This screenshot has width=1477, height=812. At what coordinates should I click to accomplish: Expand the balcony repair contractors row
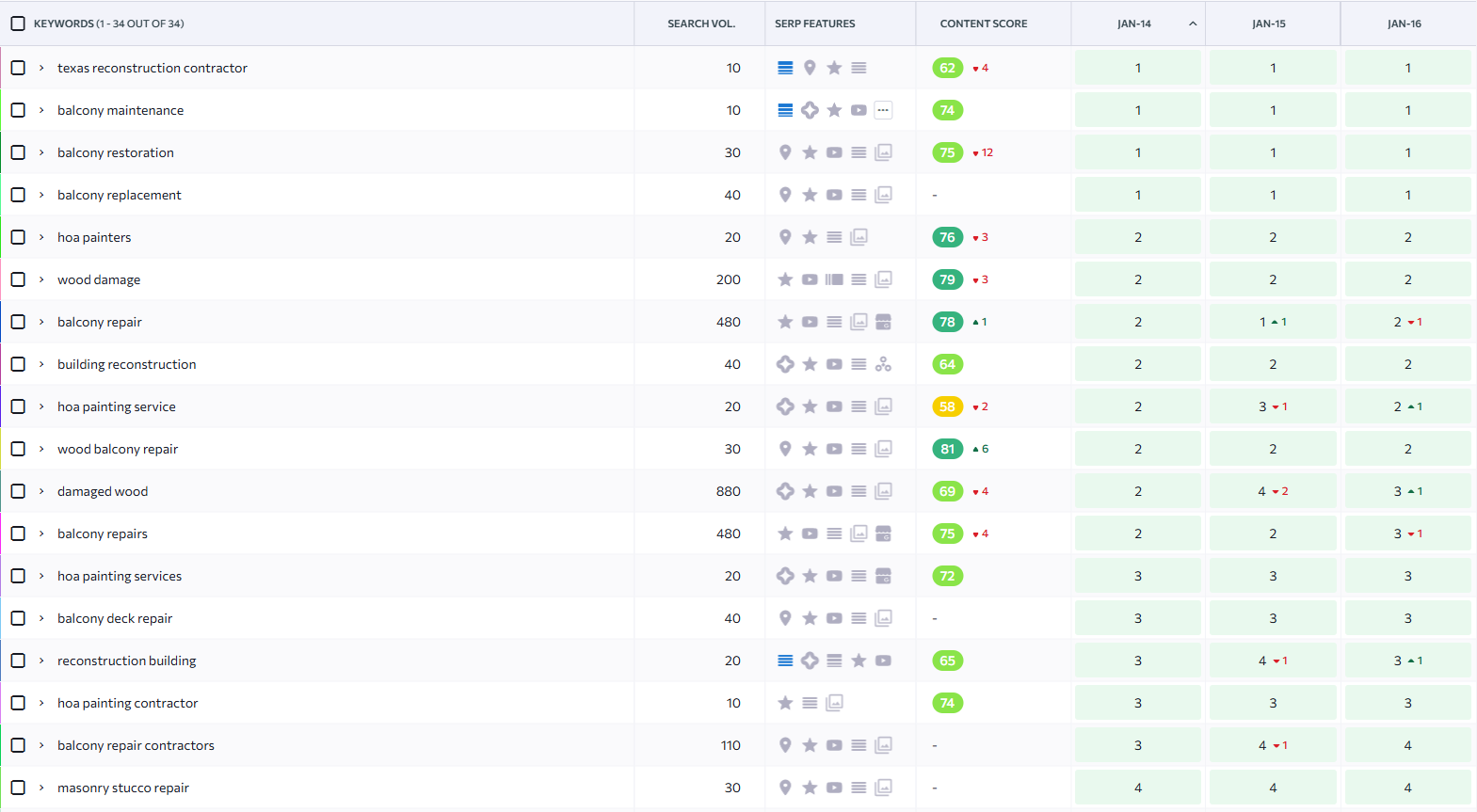[x=41, y=745]
